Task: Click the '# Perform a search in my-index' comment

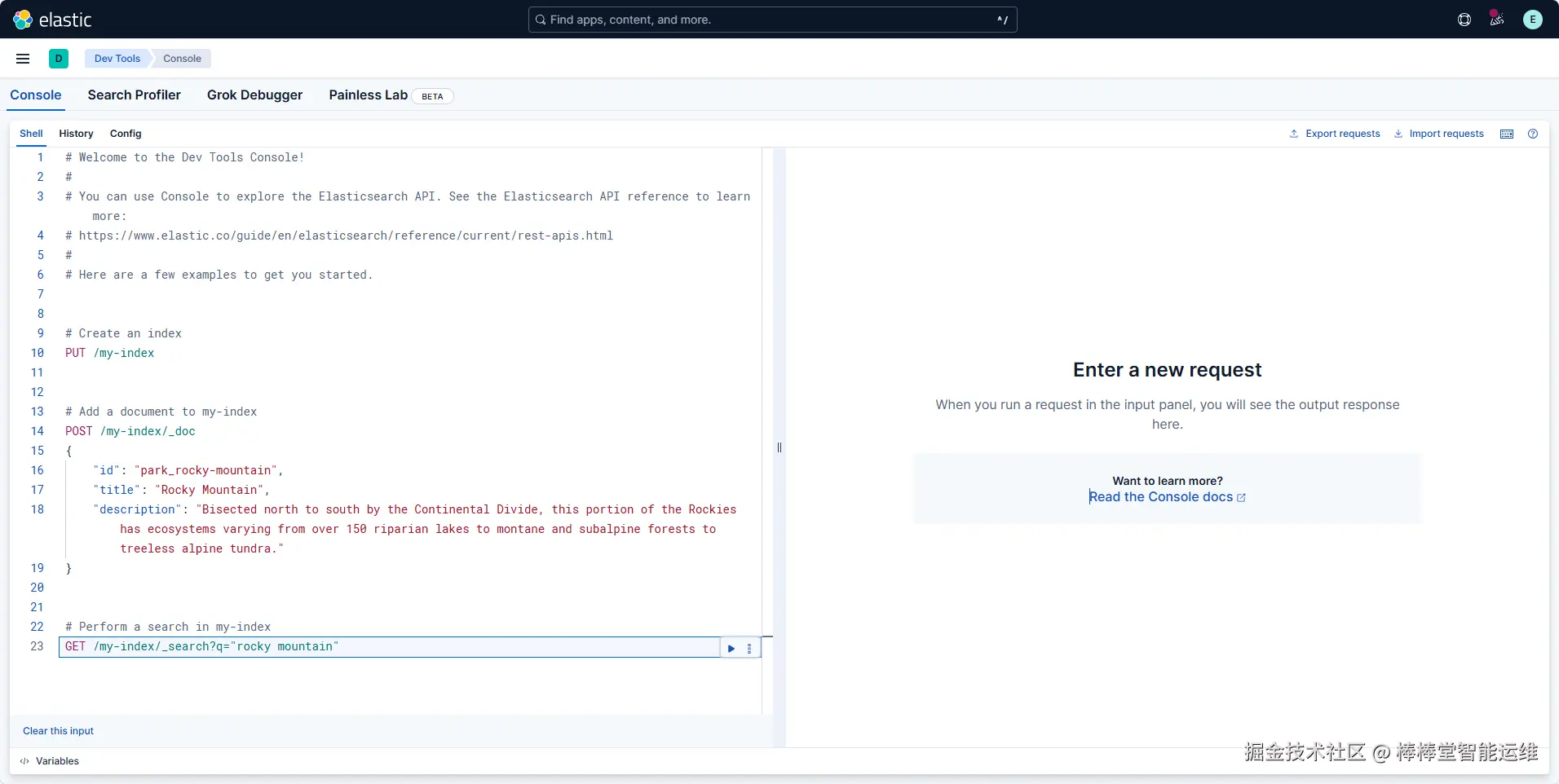Action: (x=168, y=627)
